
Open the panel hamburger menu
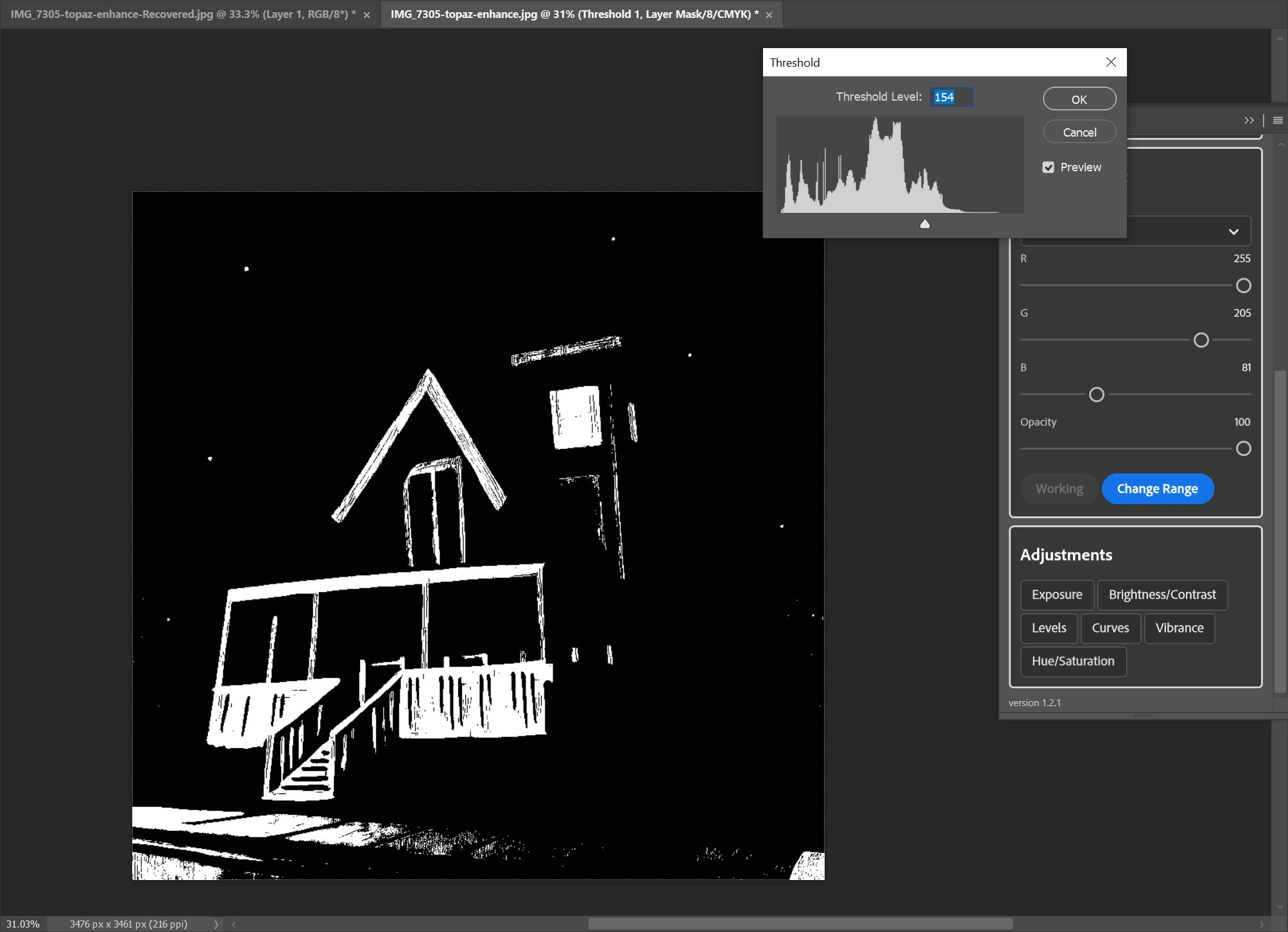tap(1278, 120)
